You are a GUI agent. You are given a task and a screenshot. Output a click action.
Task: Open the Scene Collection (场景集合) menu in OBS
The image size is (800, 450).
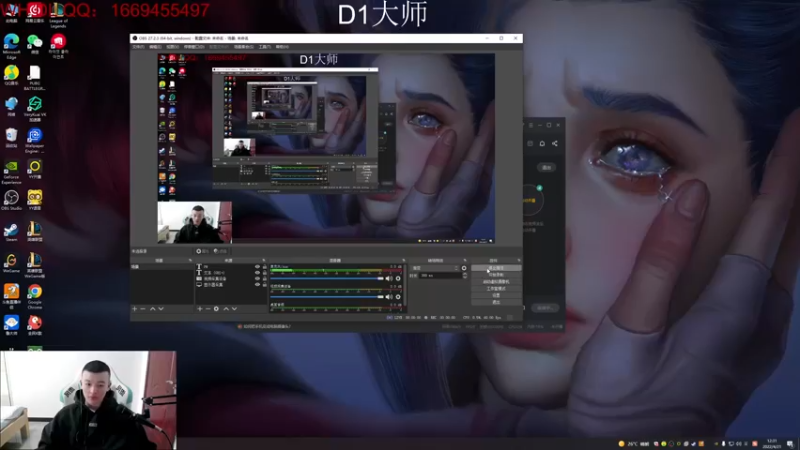(x=243, y=47)
